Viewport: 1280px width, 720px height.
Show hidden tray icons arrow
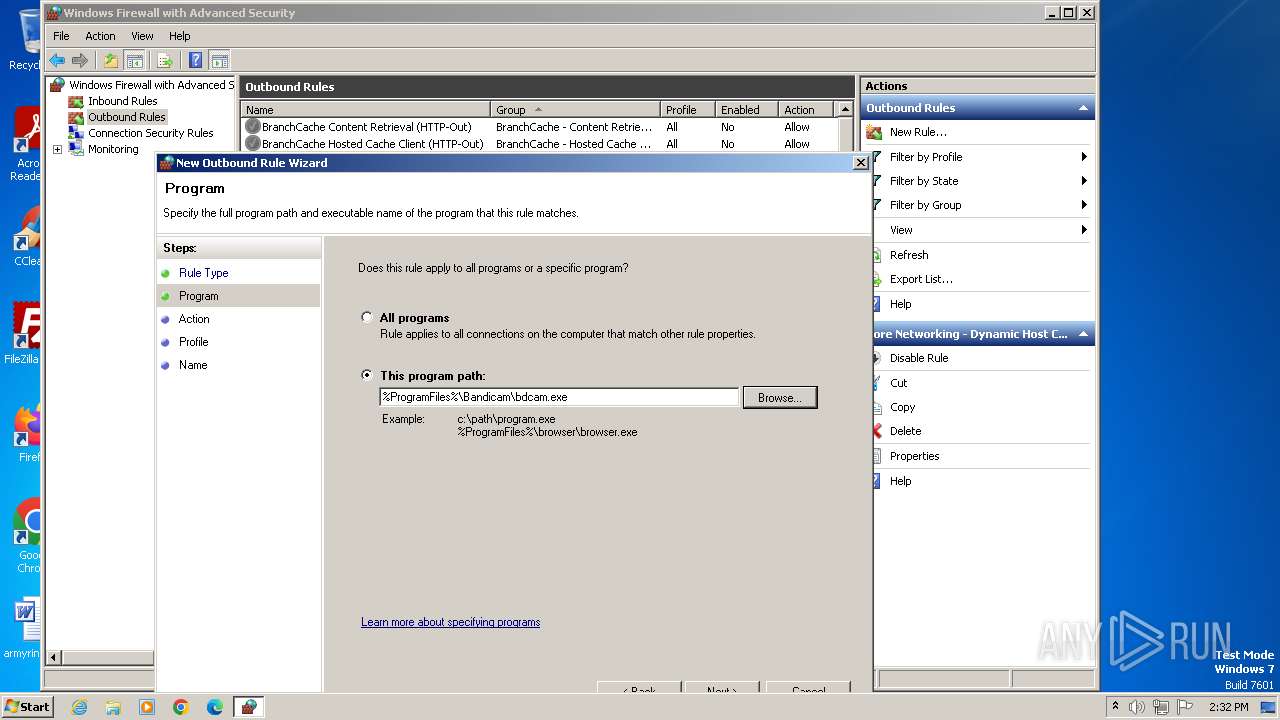pyautogui.click(x=1116, y=707)
